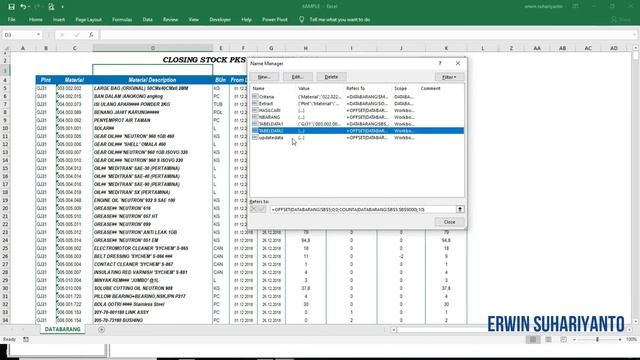This screenshot has width=640, height=360.
Task: Focus the Tell me what you want search box
Action: click(340, 20)
